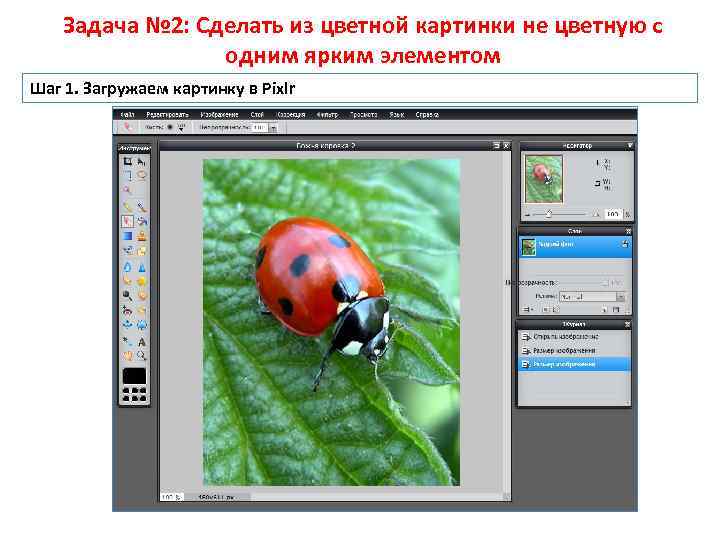
Task: Select the Paint Bucket tool
Action: tap(141, 221)
